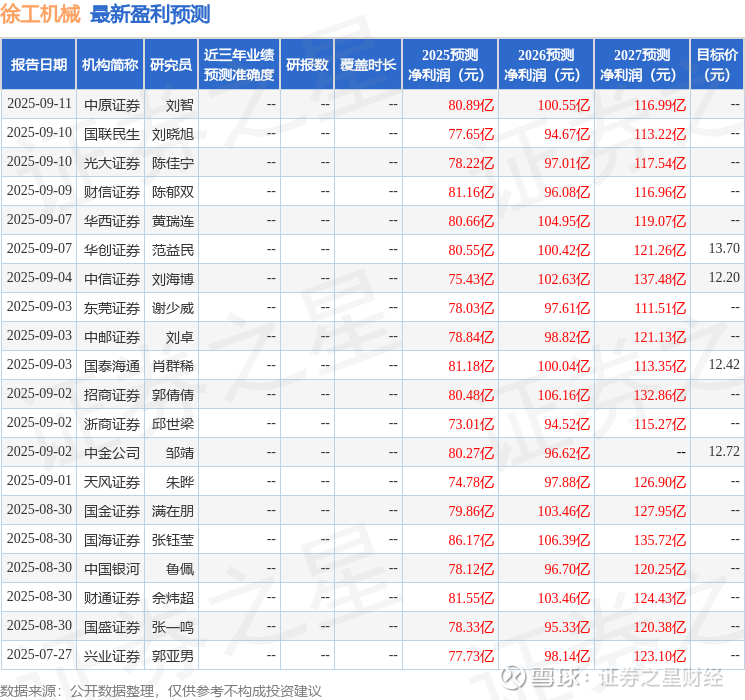This screenshot has width=745, height=700.
Task: Click the date 2025-09-11
Action: [39, 104]
